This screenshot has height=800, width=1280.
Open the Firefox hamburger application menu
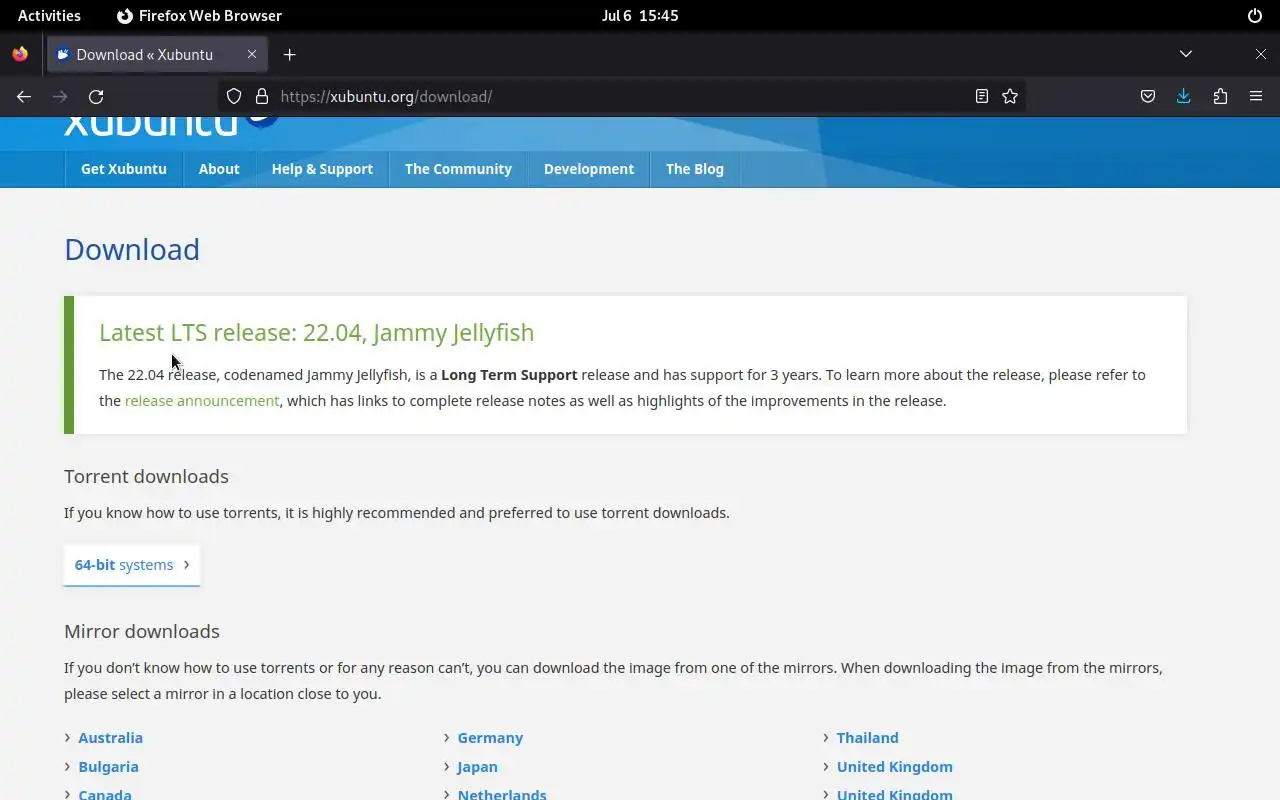[x=1256, y=97]
